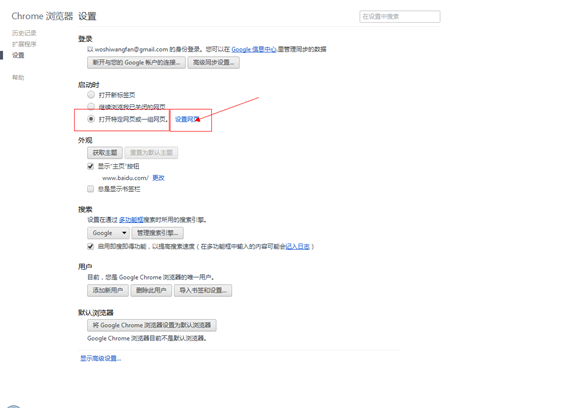Select open specific pages radio option
This screenshot has width=576, height=408.
(x=91, y=119)
